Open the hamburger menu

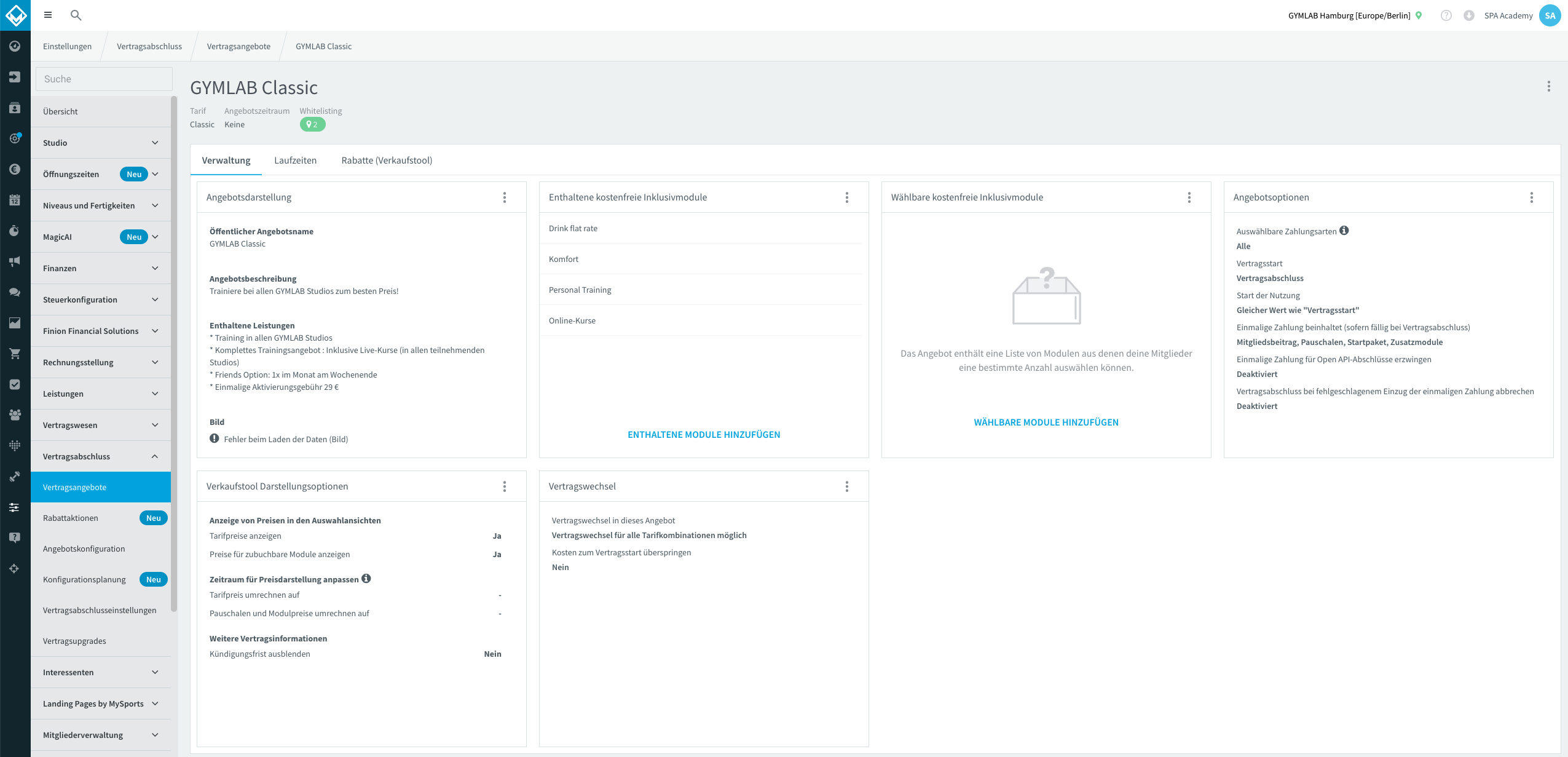coord(48,15)
